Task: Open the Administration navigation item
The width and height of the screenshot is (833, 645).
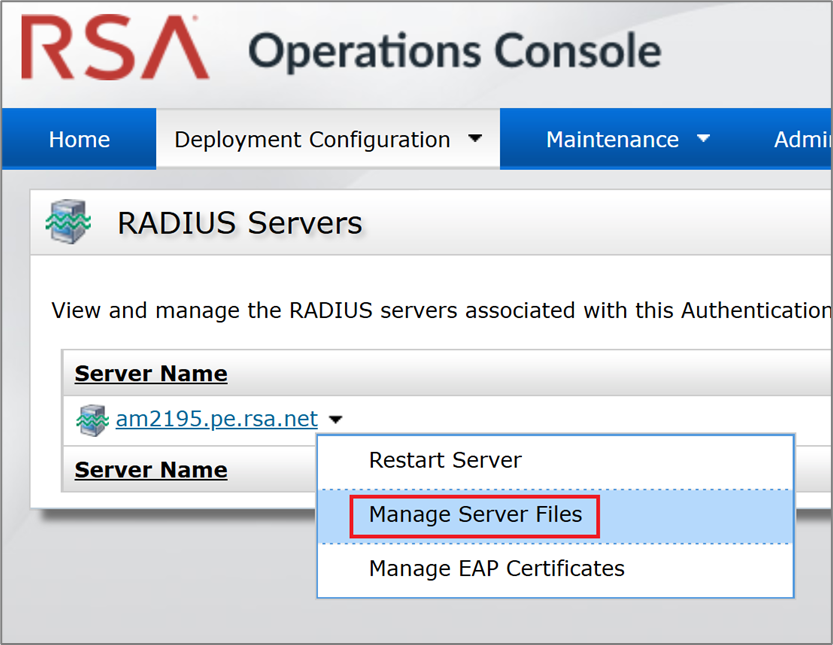Action: [810, 140]
